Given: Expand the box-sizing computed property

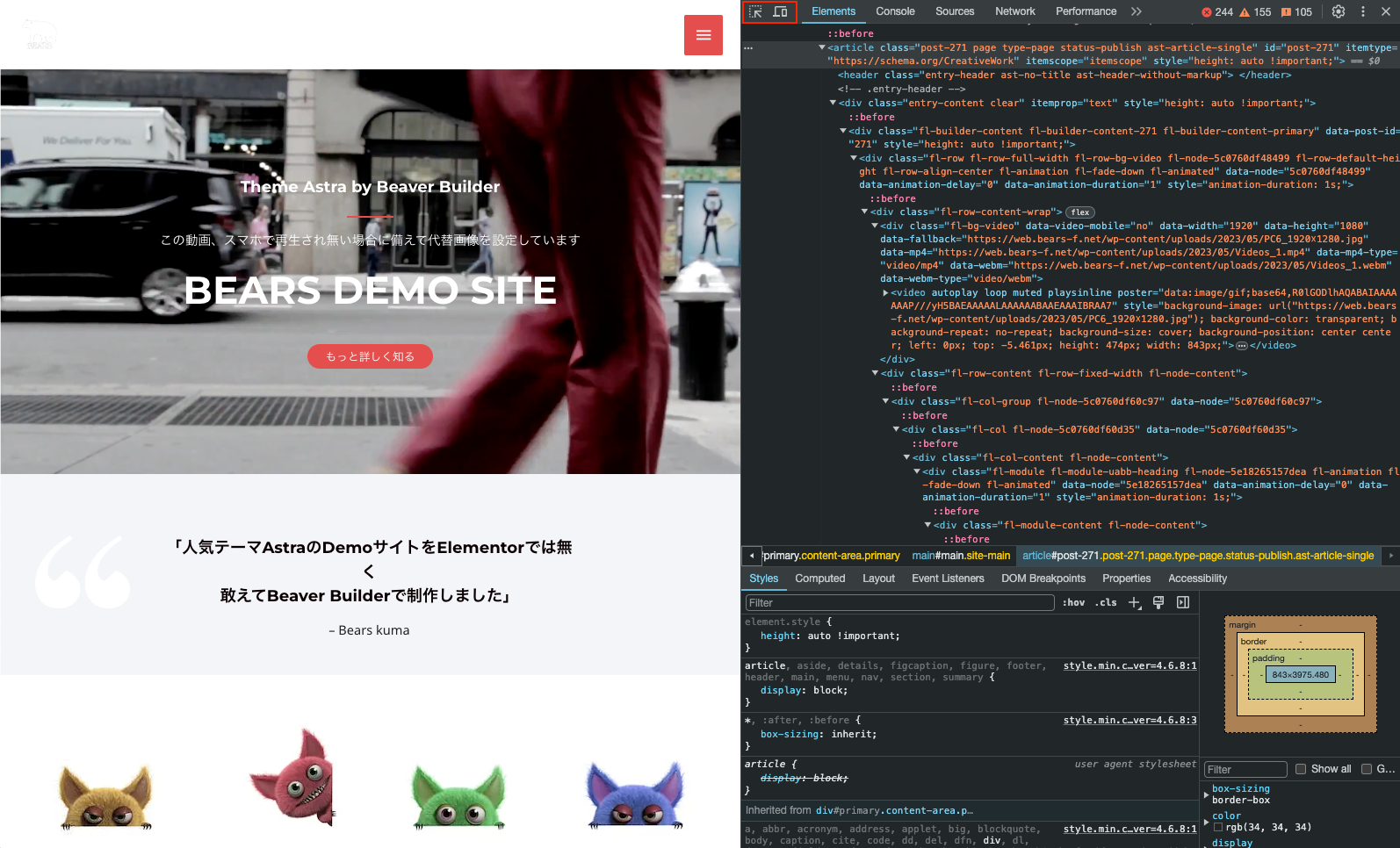Looking at the screenshot, I should tap(1207, 794).
